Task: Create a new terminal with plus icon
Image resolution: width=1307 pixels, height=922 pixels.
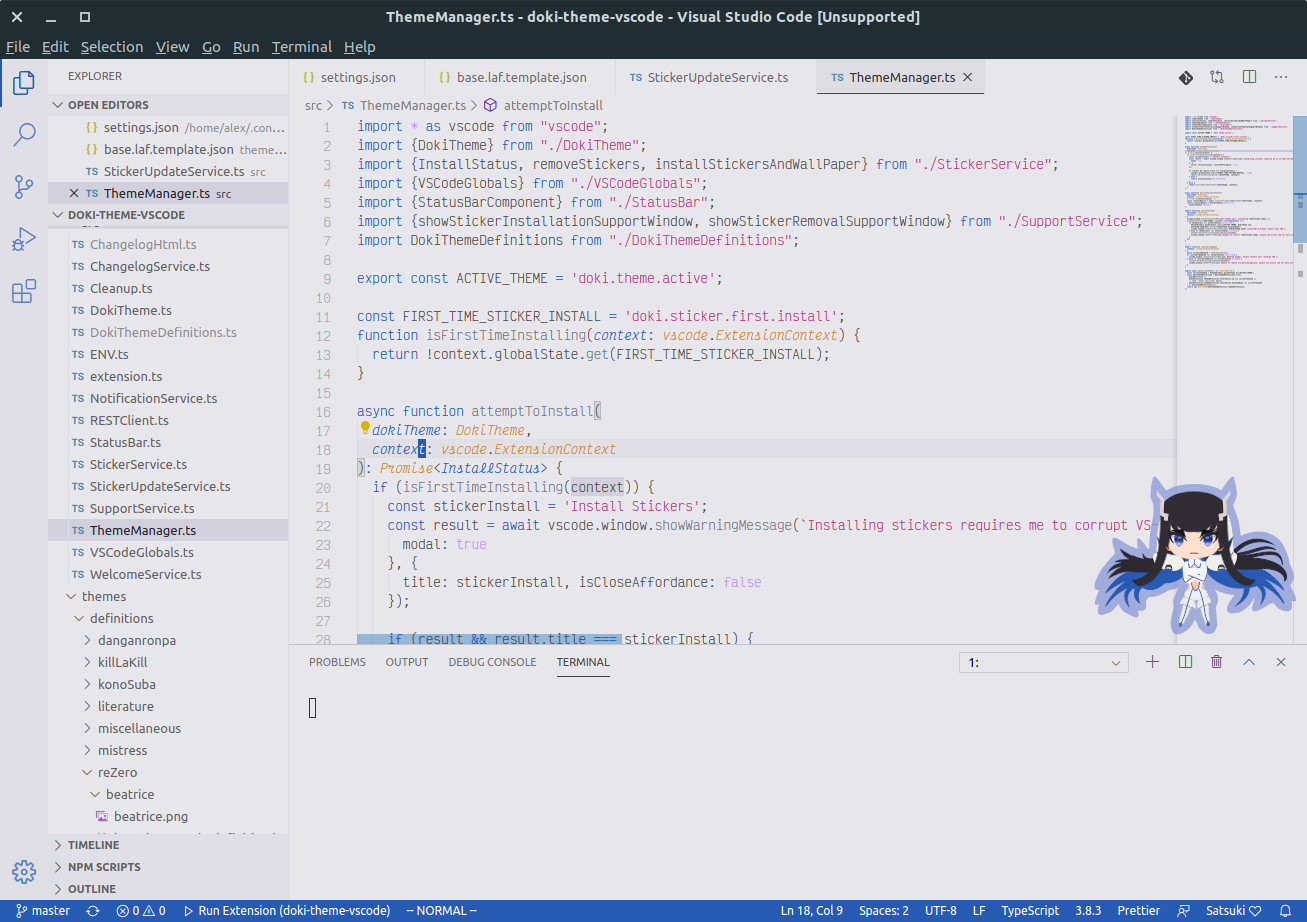Action: [x=1152, y=662]
